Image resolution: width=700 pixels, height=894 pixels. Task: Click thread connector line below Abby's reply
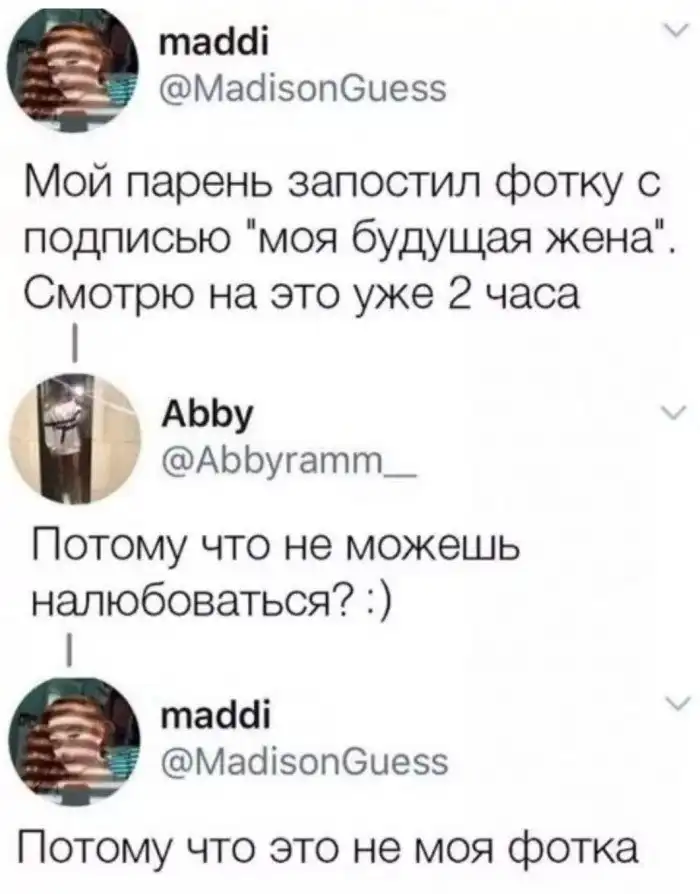69,649
